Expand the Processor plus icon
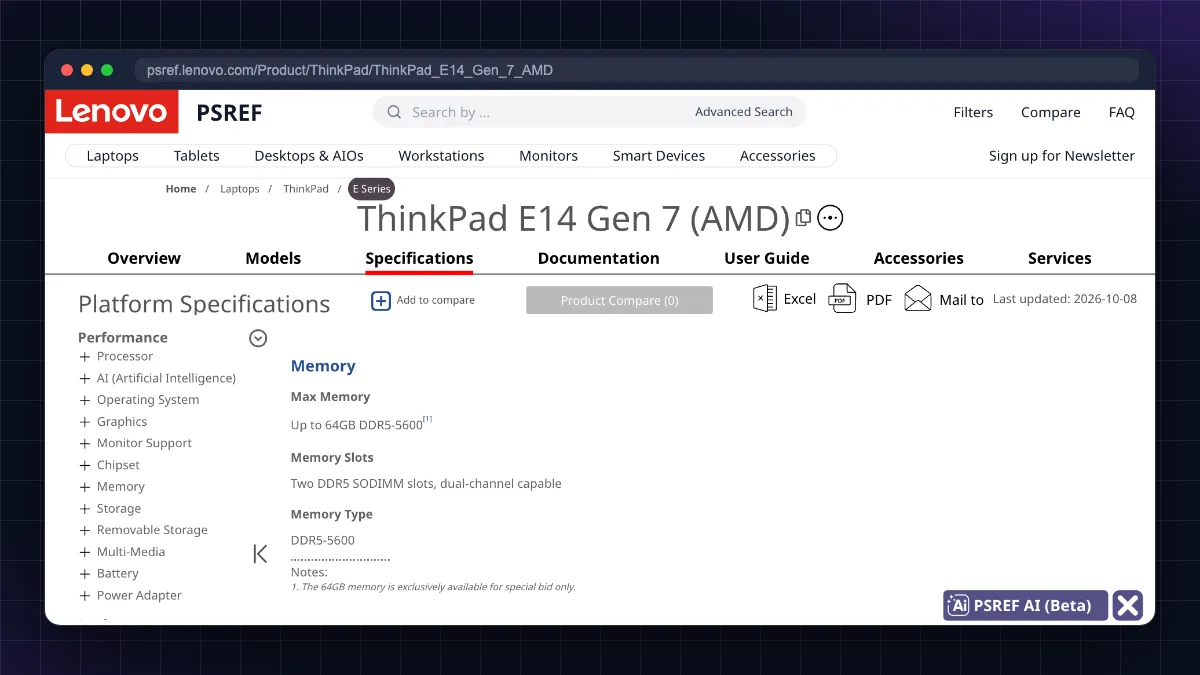The height and width of the screenshot is (675, 1200). 85,357
